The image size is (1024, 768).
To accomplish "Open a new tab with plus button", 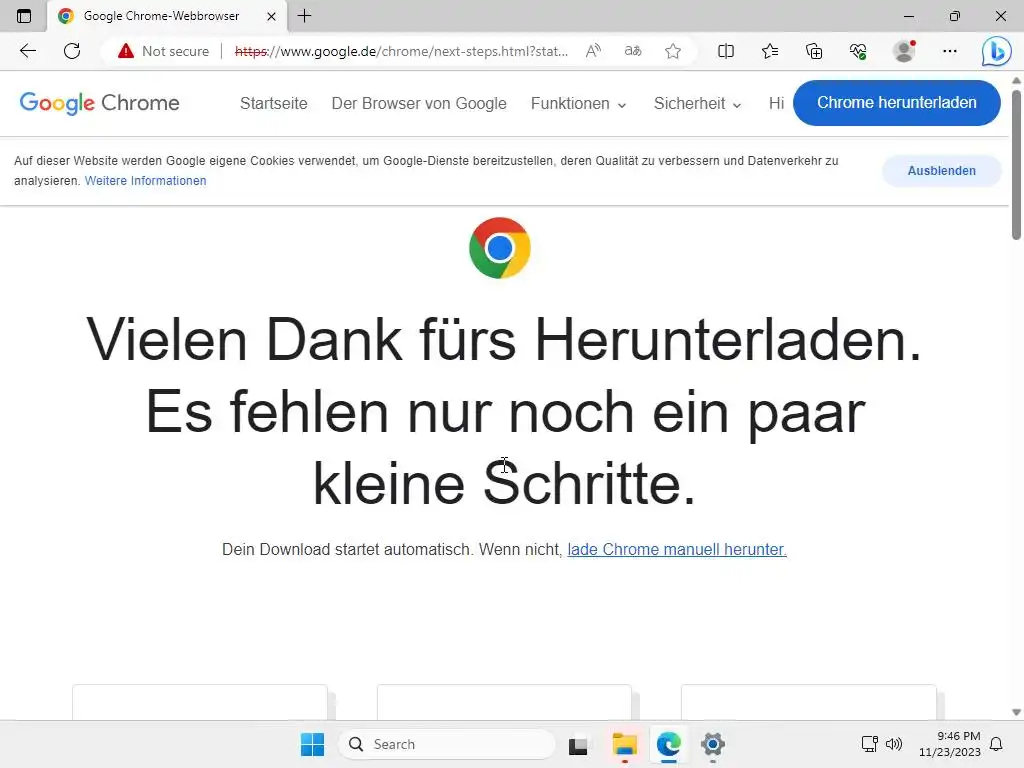I will (304, 16).
